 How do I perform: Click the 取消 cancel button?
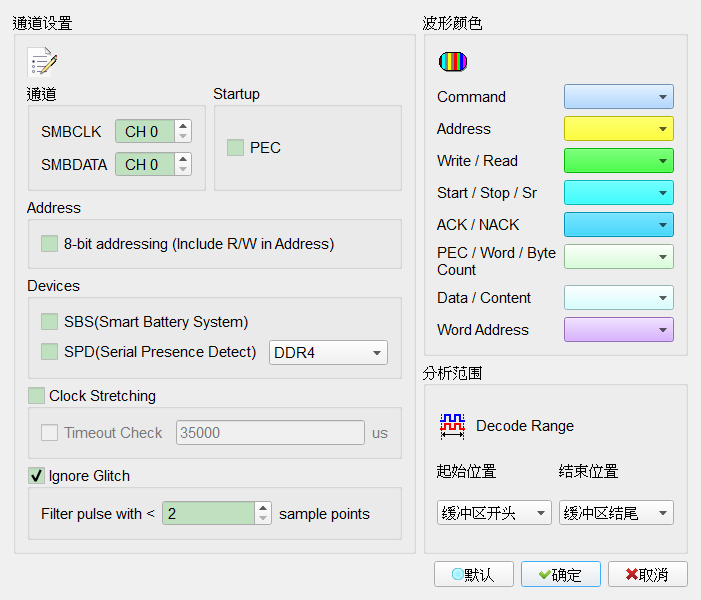pyautogui.click(x=648, y=575)
